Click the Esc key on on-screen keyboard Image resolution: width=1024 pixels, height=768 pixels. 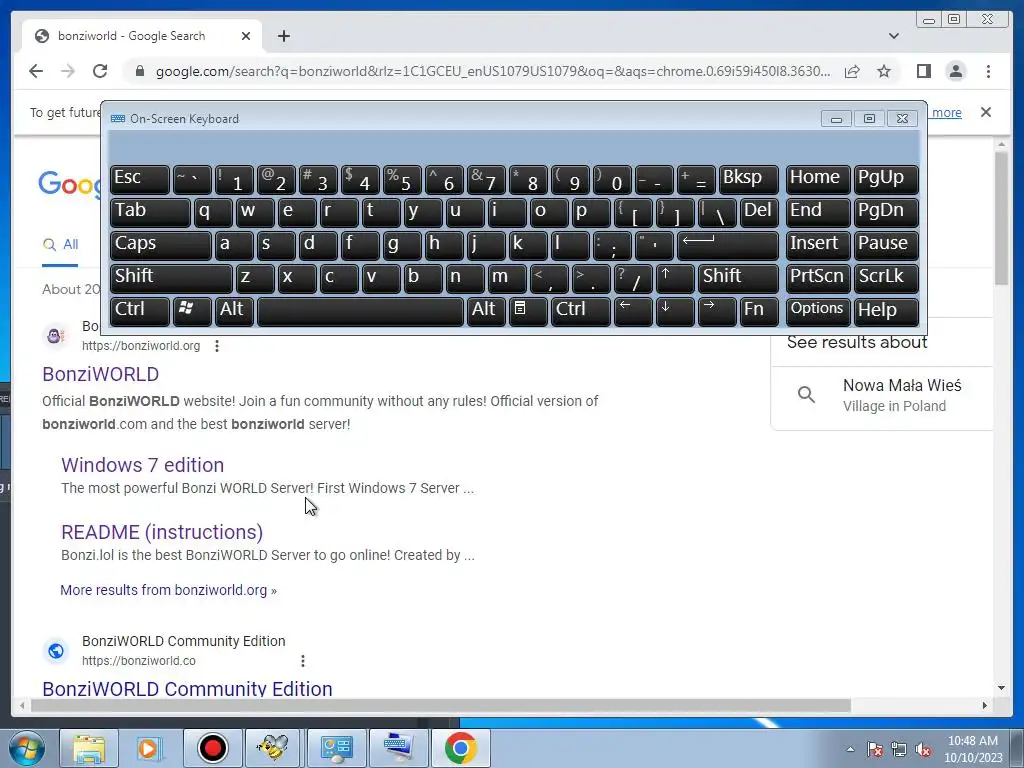coord(140,180)
